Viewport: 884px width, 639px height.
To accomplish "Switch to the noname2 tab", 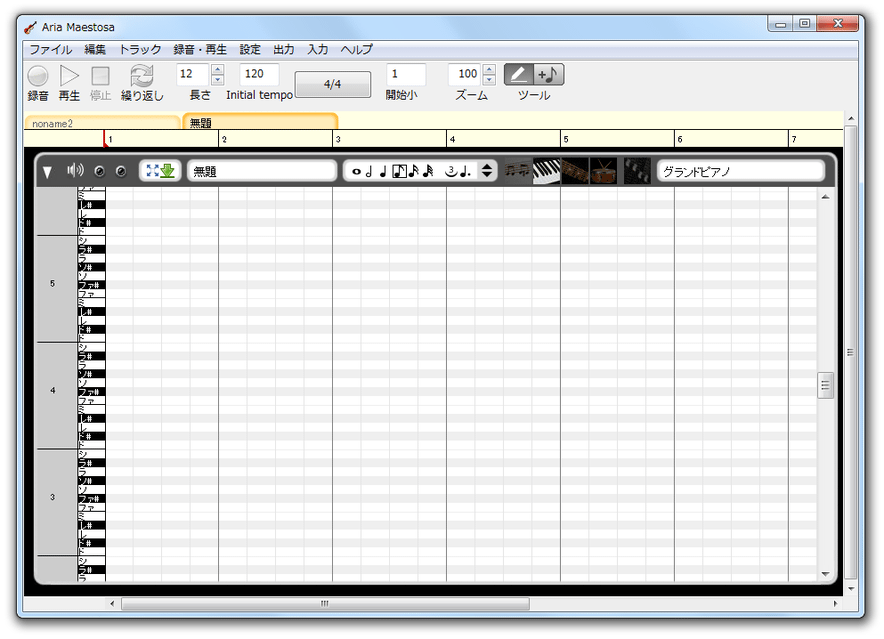I will [x=102, y=123].
